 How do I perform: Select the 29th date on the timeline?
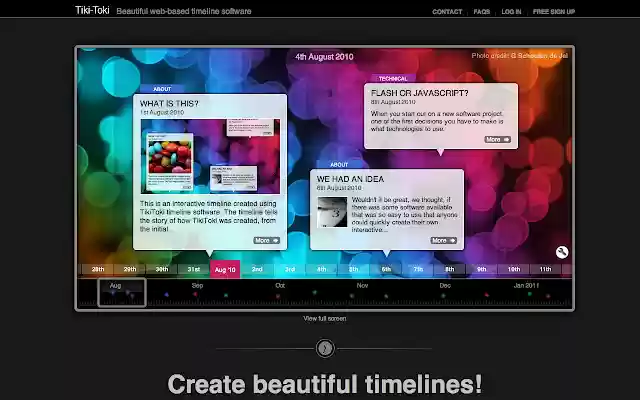[130, 269]
